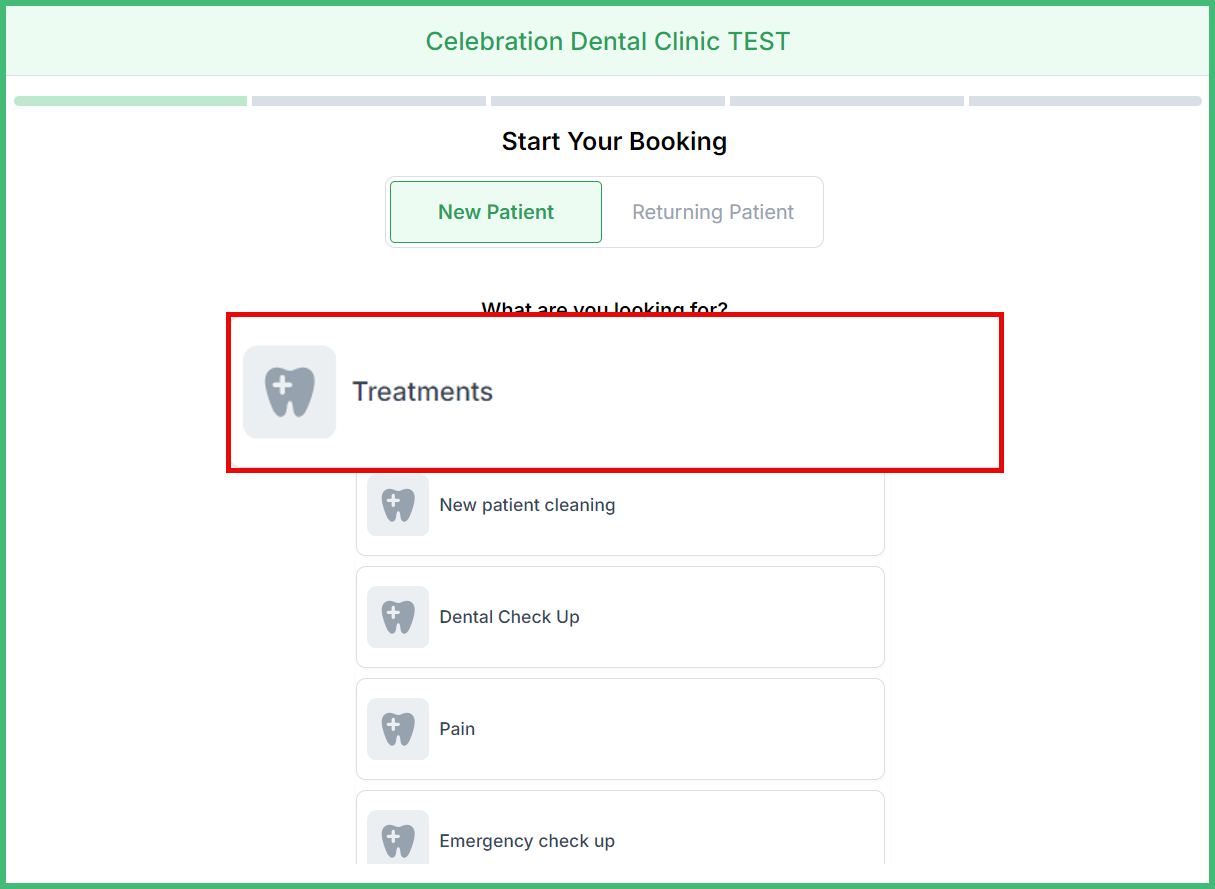Click the Celebration Dental Clinic TEST header
1215x889 pixels.
(607, 41)
